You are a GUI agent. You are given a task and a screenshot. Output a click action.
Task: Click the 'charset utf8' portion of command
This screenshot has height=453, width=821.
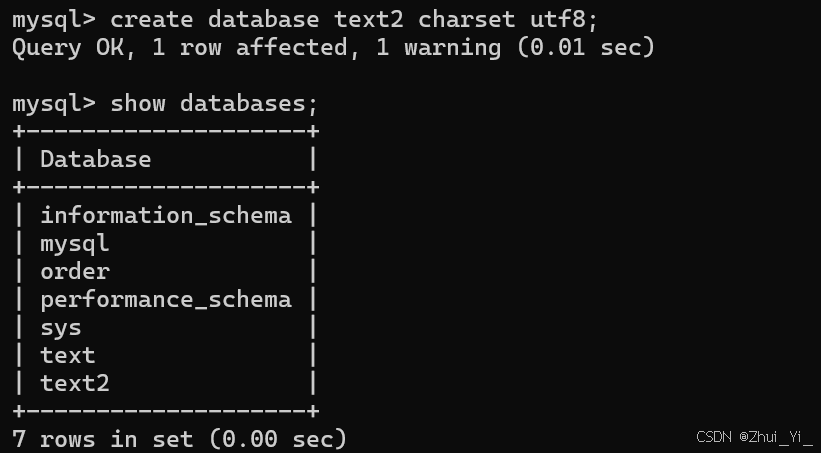click(x=508, y=20)
